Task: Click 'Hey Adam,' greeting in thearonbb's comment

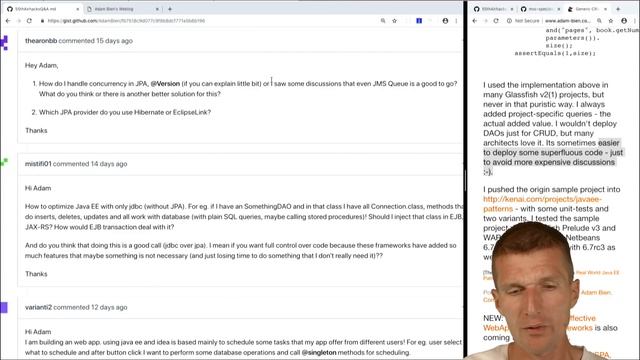Action: (x=42, y=65)
